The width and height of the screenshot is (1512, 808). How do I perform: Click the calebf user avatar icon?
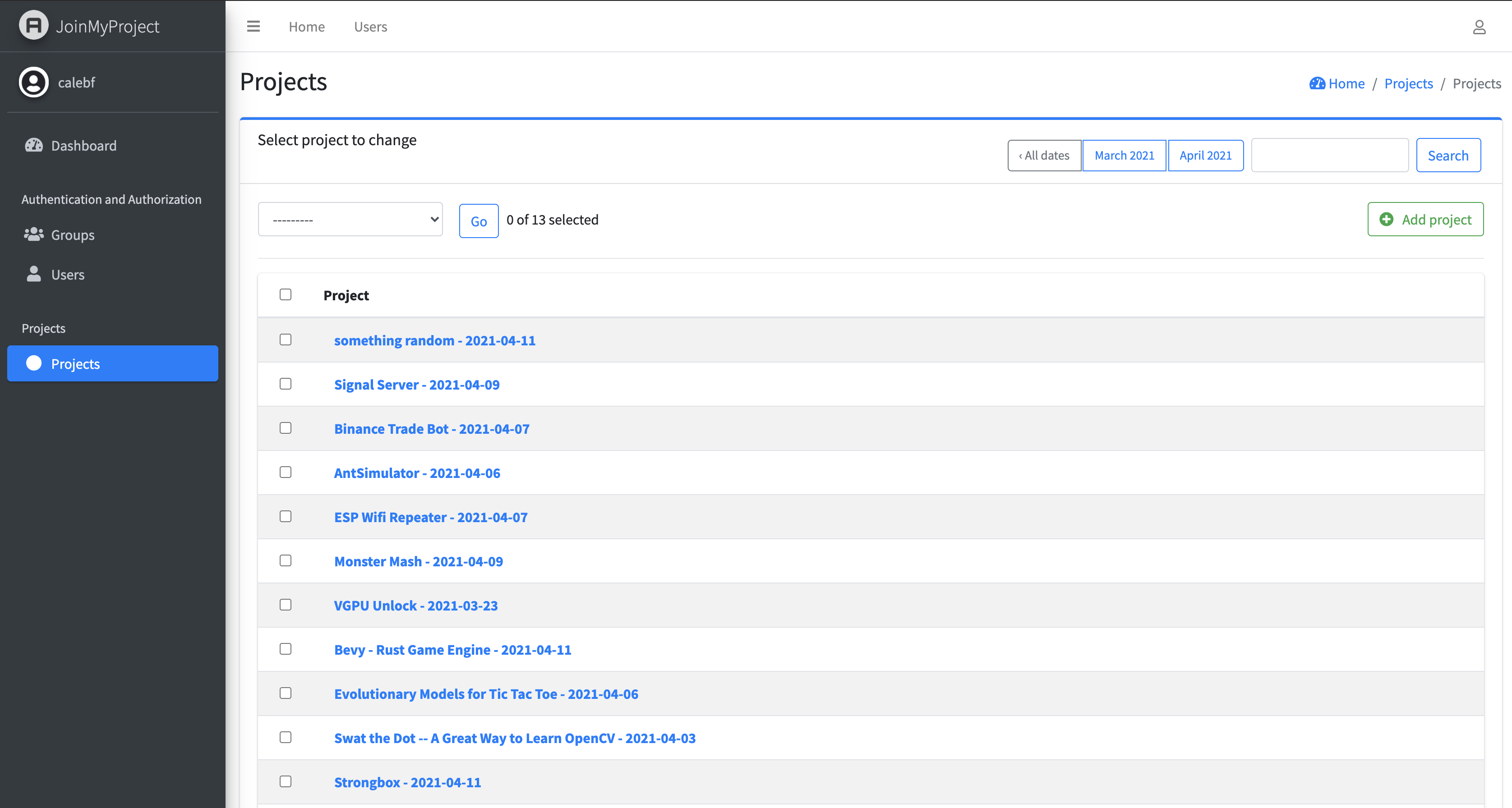click(33, 82)
